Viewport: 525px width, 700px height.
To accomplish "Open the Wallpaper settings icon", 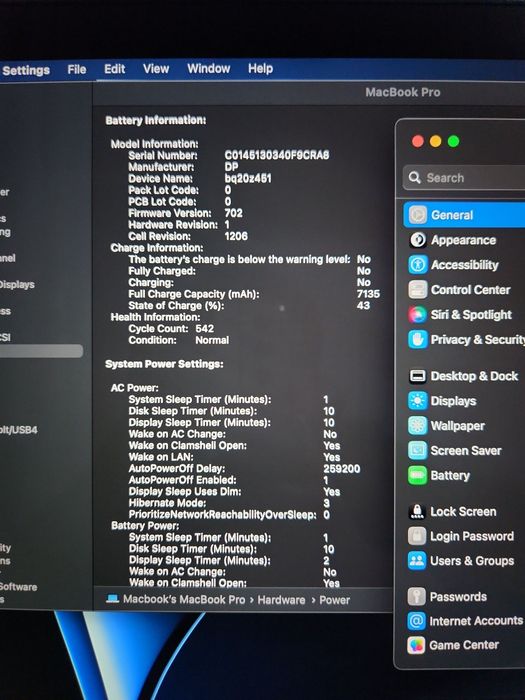I will coord(417,425).
